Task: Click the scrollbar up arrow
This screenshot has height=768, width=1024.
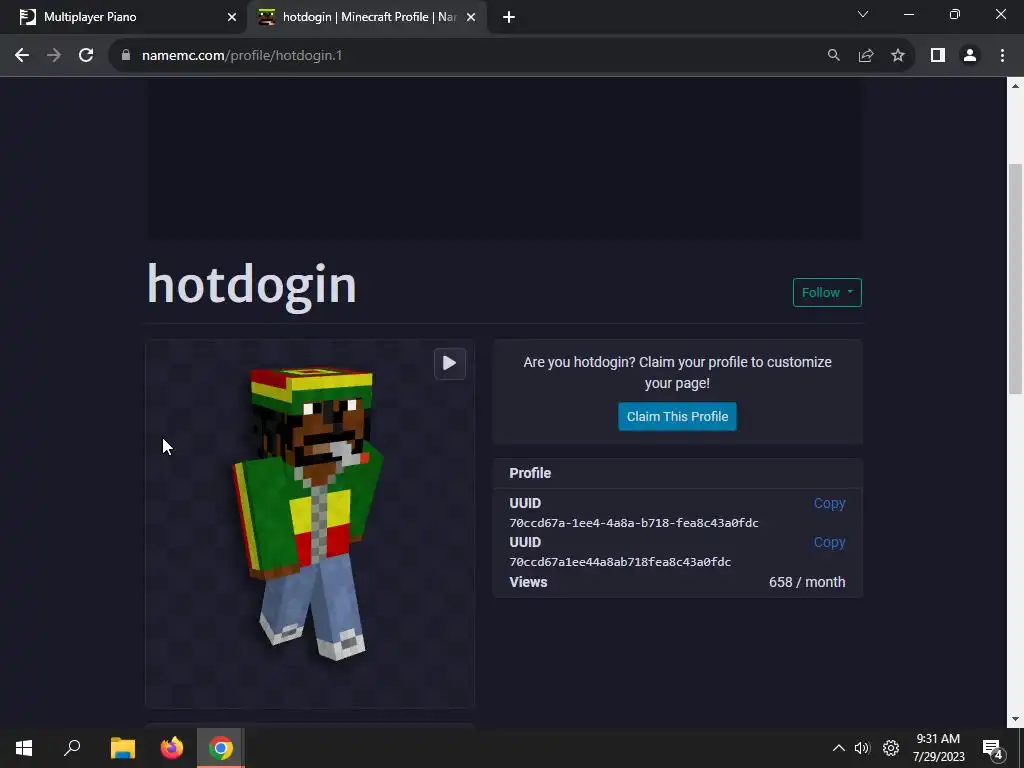Action: [1015, 85]
